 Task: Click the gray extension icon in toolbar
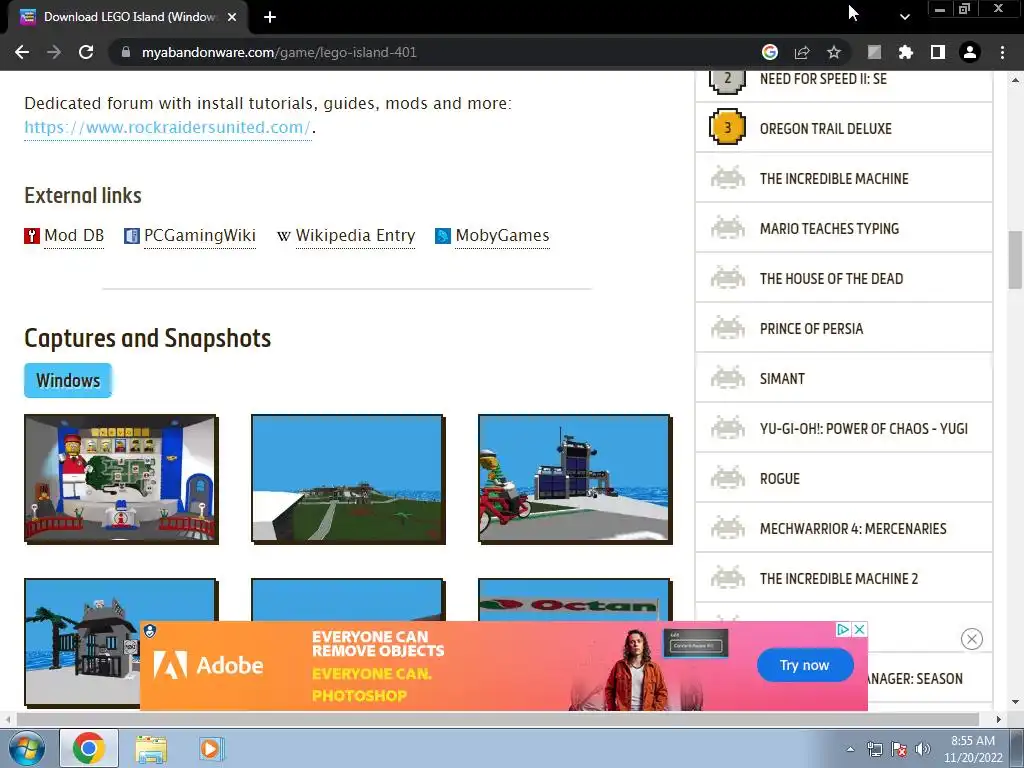pos(874,52)
